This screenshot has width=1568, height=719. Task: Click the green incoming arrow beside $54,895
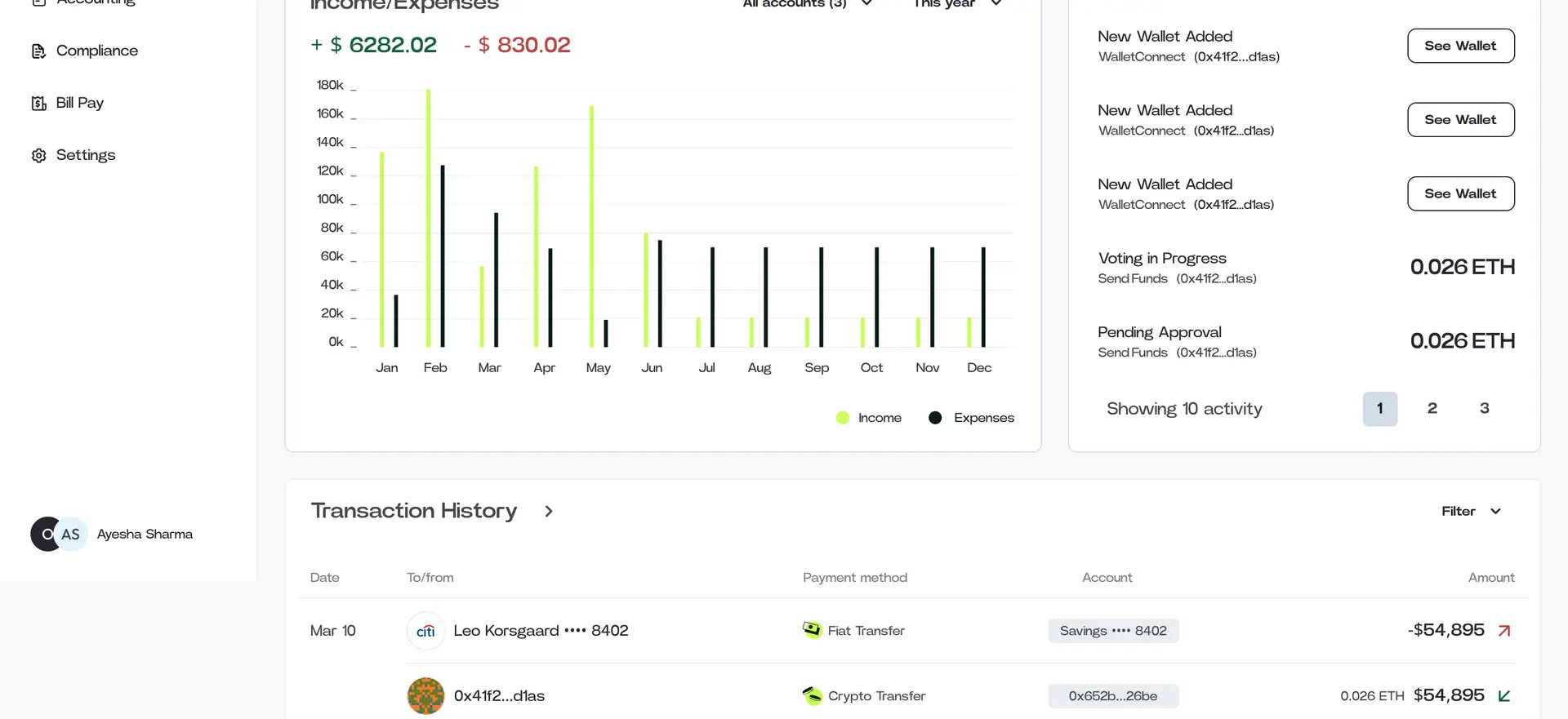(x=1504, y=696)
